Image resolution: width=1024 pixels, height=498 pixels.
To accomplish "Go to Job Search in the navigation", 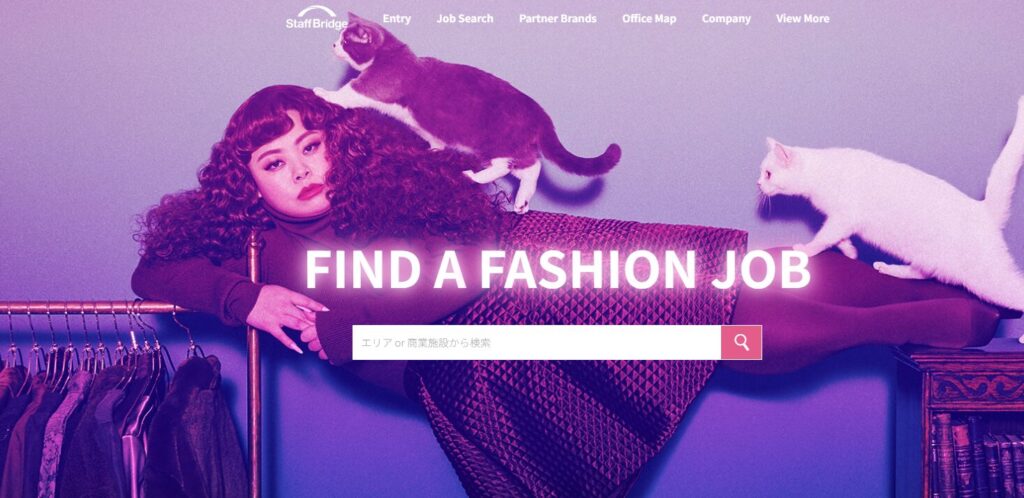I will click(465, 18).
